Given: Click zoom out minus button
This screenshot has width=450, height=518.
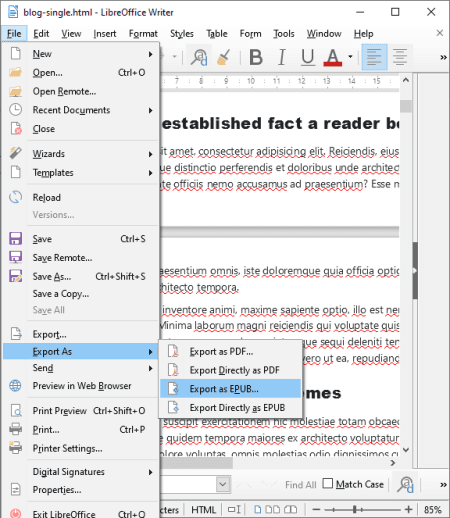Looking at the screenshot, I should coord(316,509).
